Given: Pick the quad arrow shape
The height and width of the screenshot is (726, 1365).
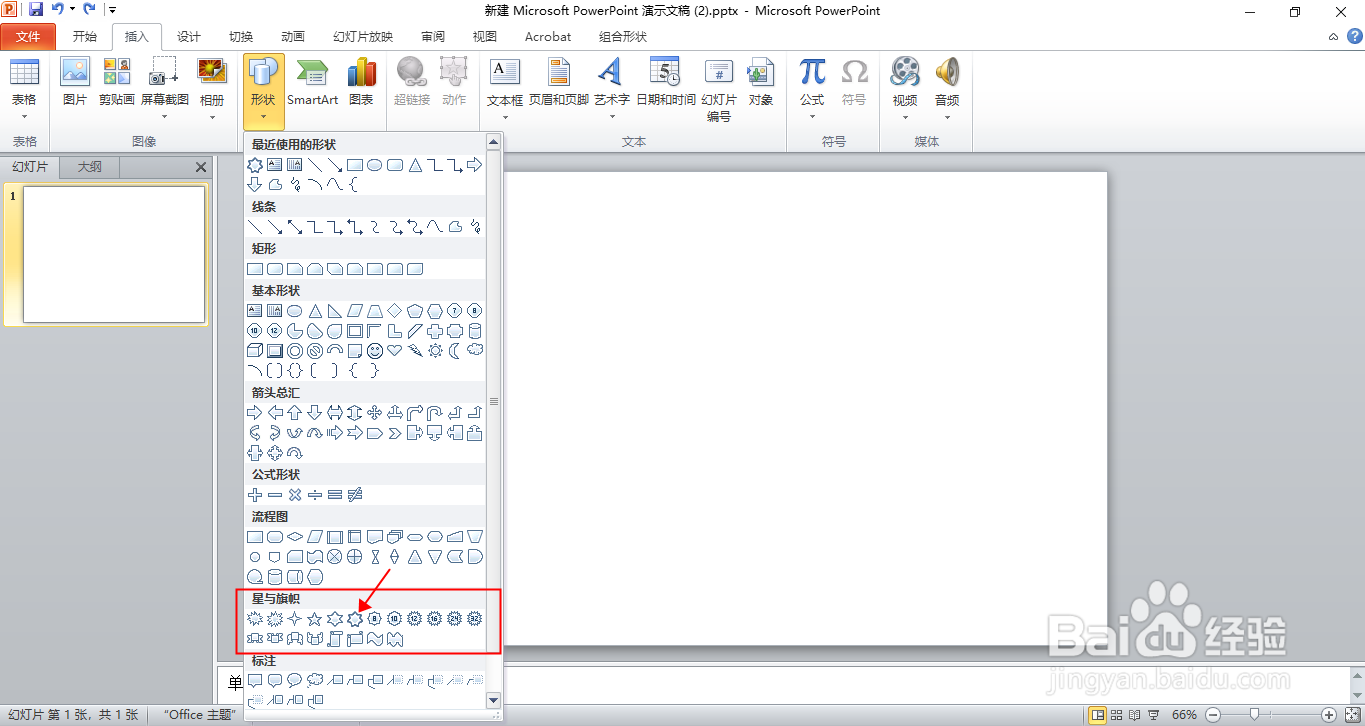Looking at the screenshot, I should [375, 413].
